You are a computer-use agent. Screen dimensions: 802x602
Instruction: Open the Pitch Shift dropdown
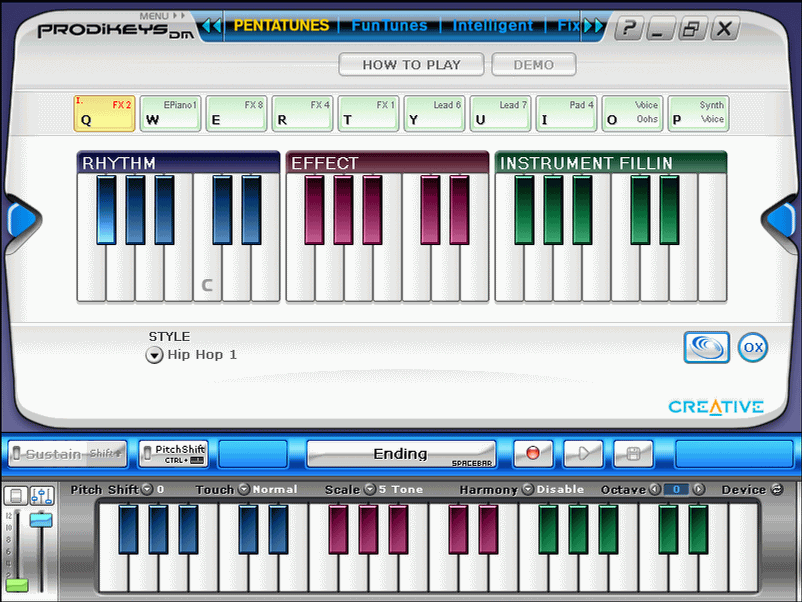[147, 489]
